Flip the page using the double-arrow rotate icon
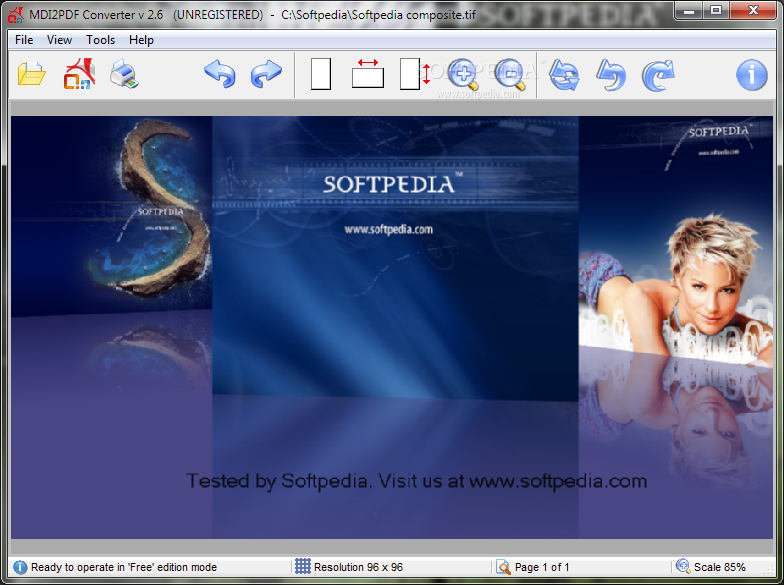This screenshot has width=784, height=585. click(564, 75)
